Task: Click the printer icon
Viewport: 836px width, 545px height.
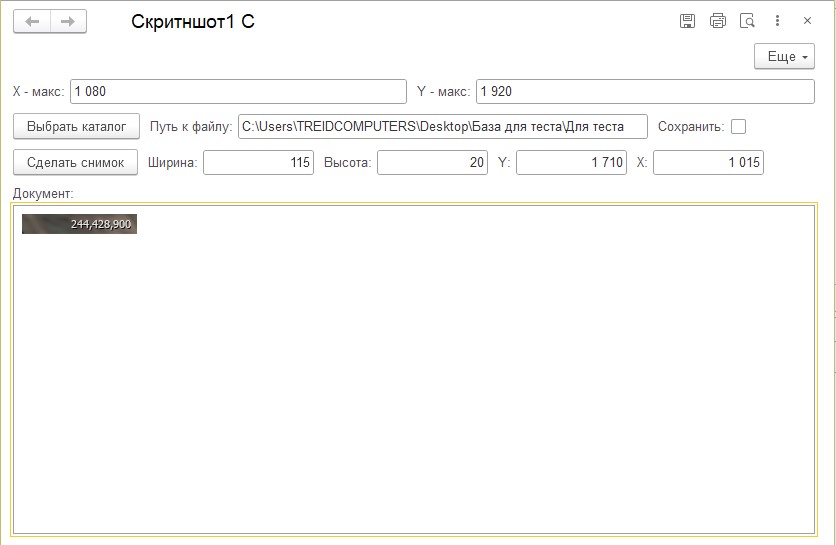Action: pos(718,21)
